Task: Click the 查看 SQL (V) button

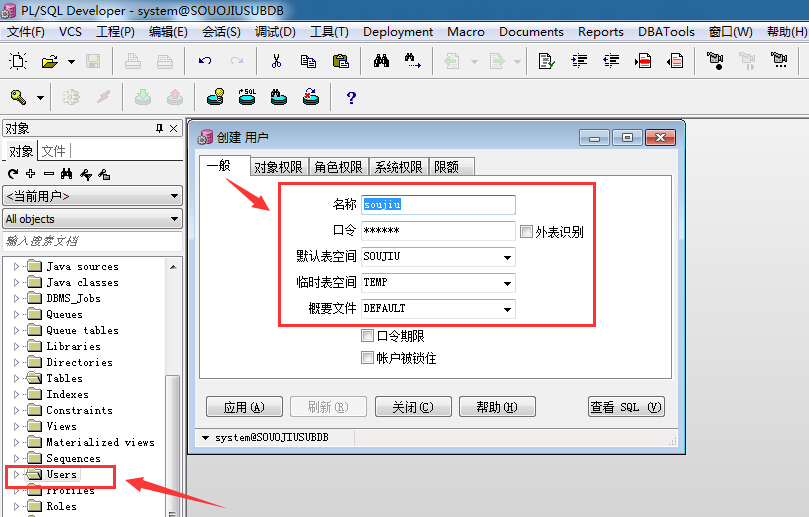Action: (x=626, y=407)
